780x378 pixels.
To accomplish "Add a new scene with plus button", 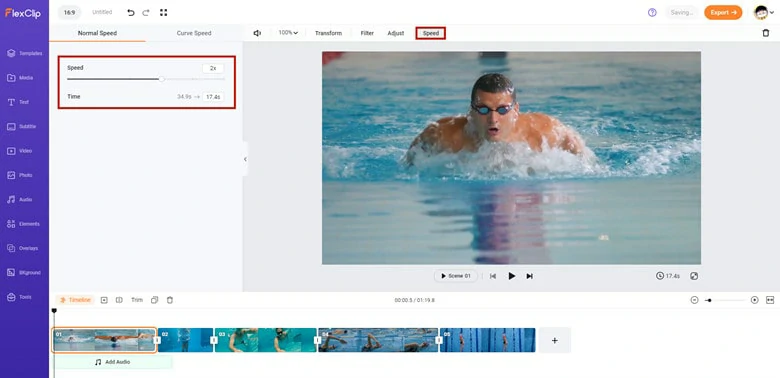I will point(555,340).
